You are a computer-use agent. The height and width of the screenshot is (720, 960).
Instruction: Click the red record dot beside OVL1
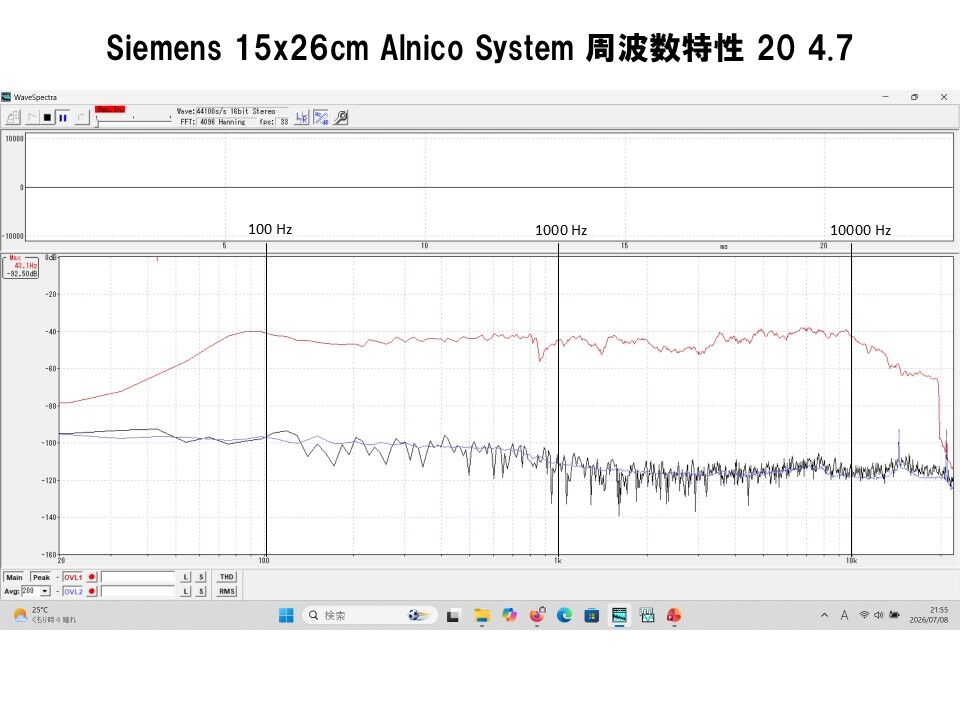click(92, 577)
